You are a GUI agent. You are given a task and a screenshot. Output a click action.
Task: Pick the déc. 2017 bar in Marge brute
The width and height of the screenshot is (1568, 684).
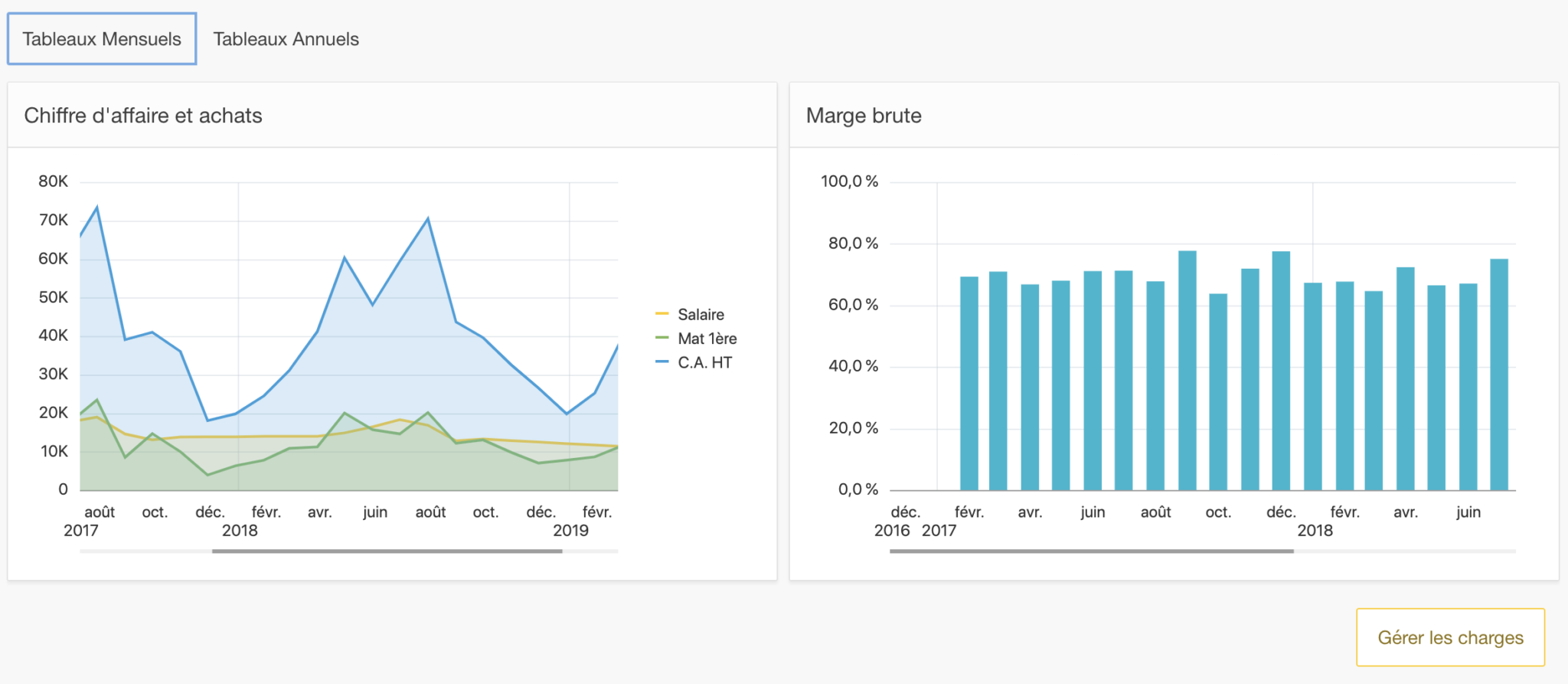(x=1281, y=371)
